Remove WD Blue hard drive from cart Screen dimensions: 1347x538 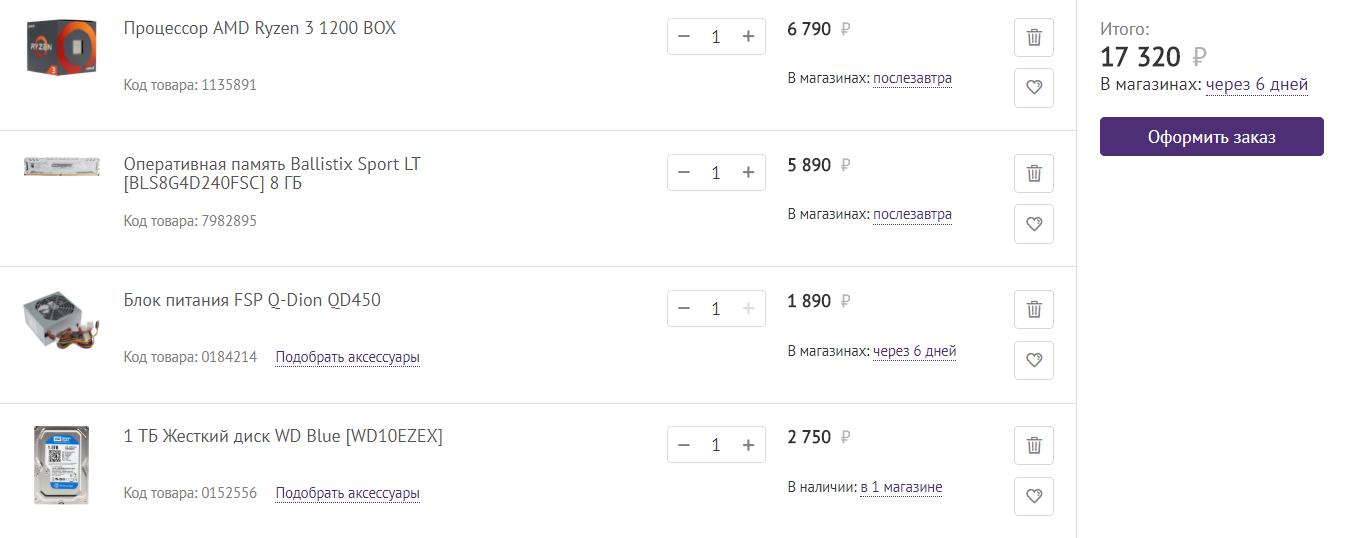tap(1034, 445)
